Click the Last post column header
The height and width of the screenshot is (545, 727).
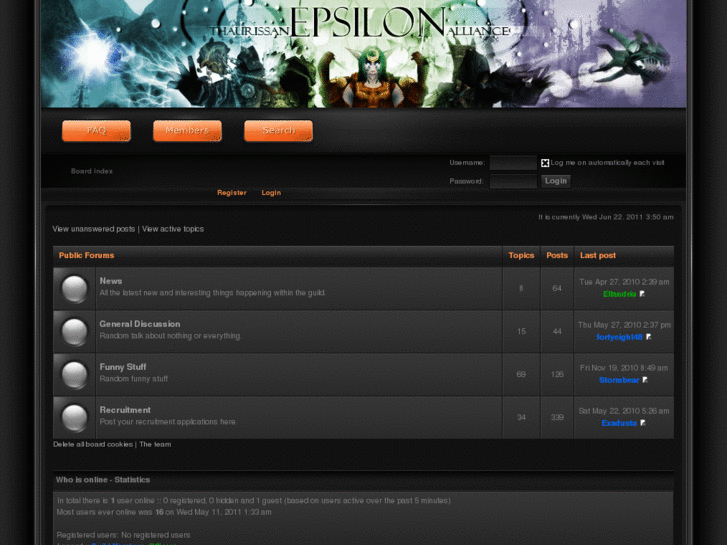(598, 255)
